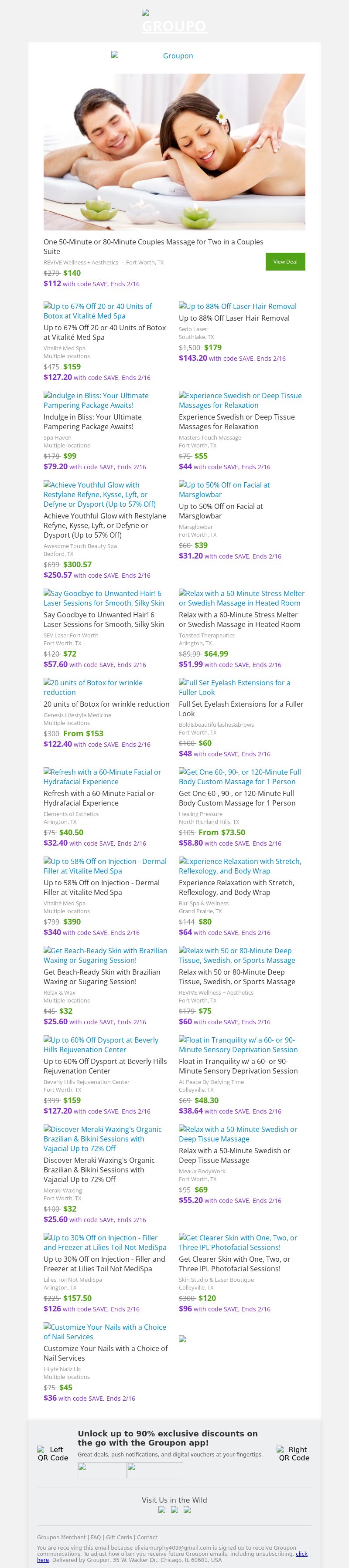
Task: Click the Left QR Code image
Action: [53, 1453]
